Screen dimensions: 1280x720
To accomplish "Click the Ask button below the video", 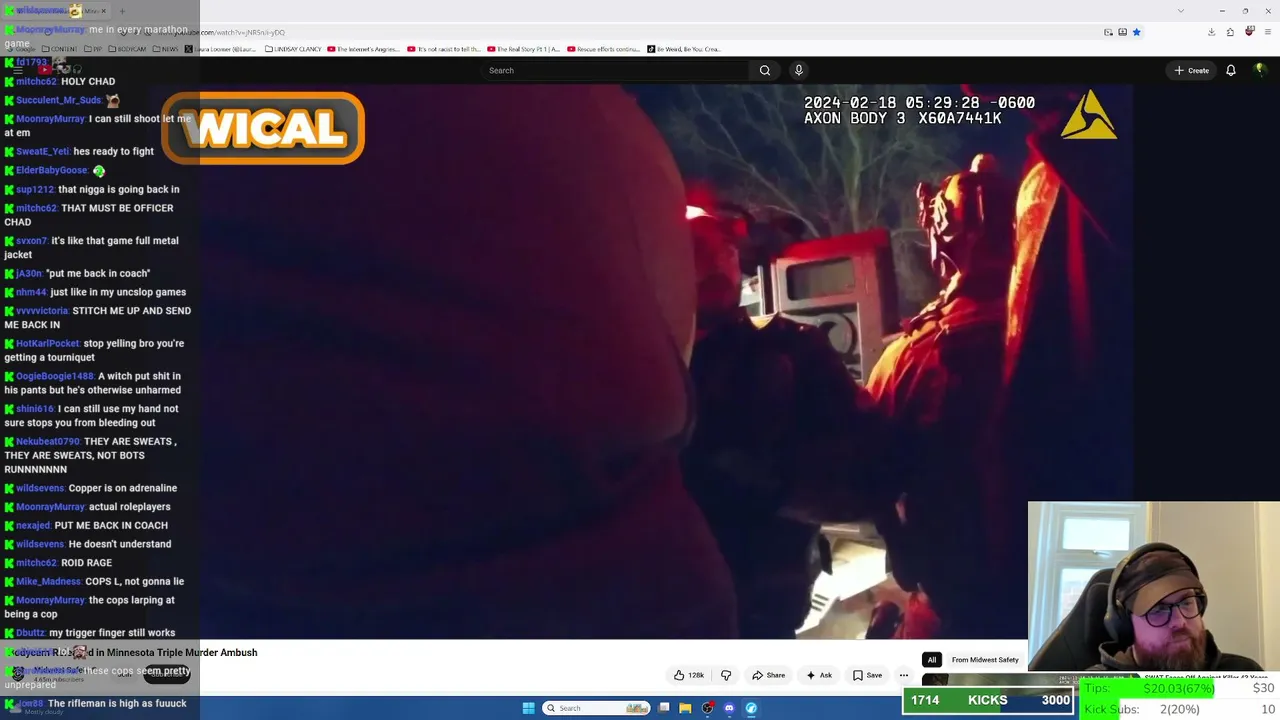I will tap(819, 675).
